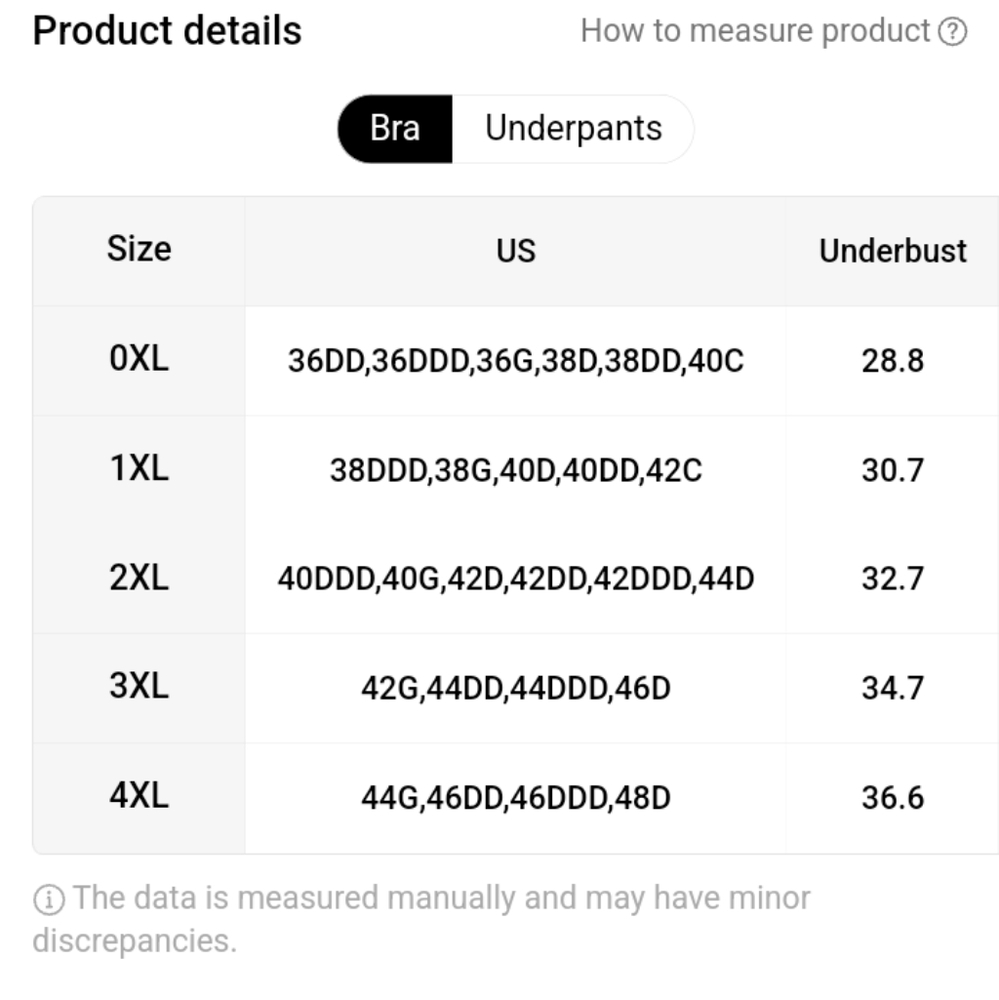This screenshot has height=1000, width=999.
Task: Open the How to measure product link
Action: [774, 31]
